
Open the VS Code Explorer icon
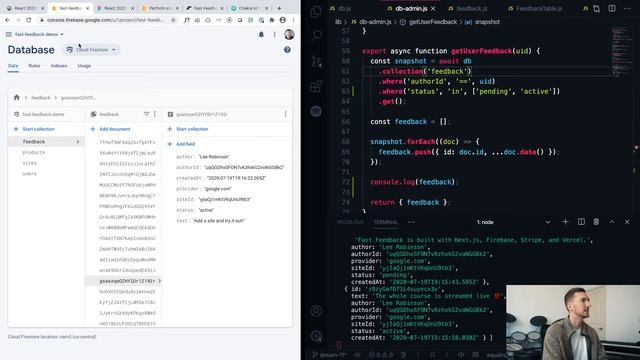316,11
